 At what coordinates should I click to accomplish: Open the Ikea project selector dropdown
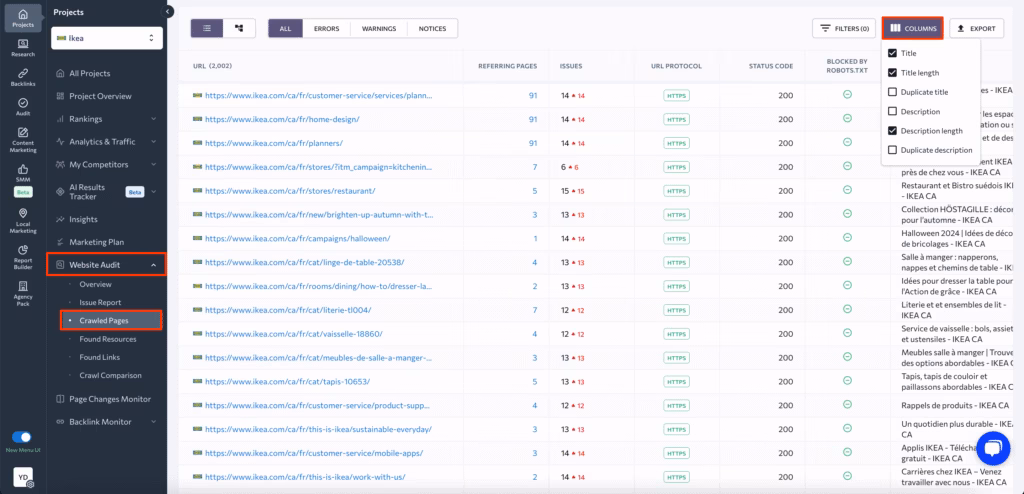point(107,38)
